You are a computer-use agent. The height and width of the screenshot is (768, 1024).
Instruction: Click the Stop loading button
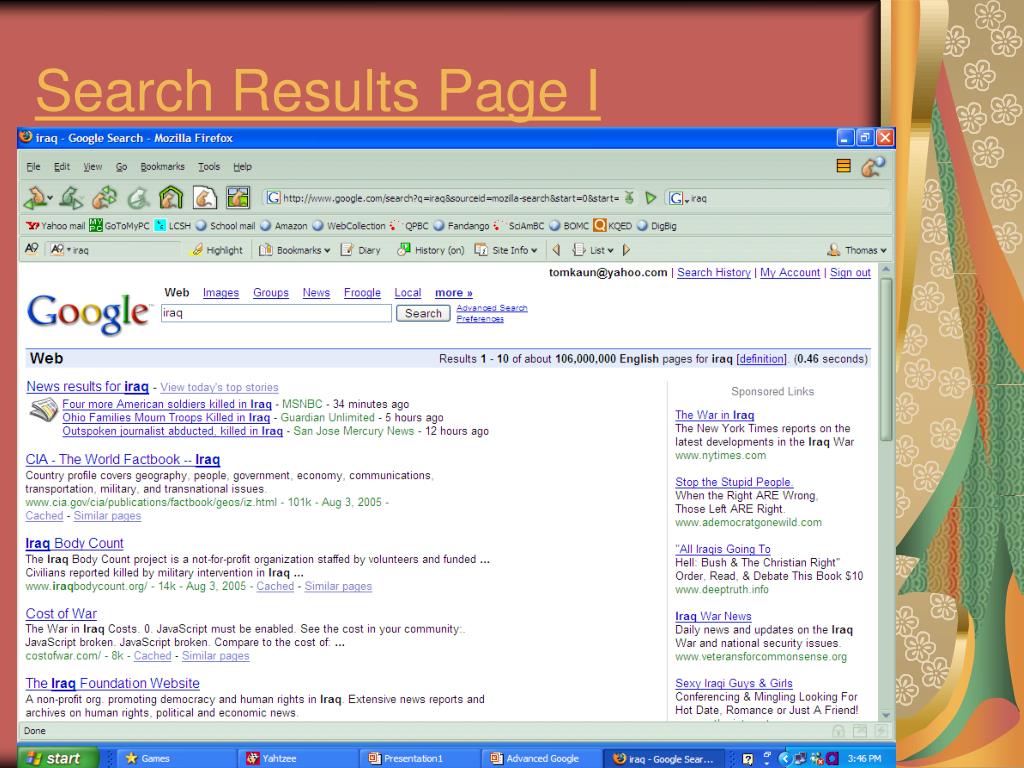tap(138, 197)
